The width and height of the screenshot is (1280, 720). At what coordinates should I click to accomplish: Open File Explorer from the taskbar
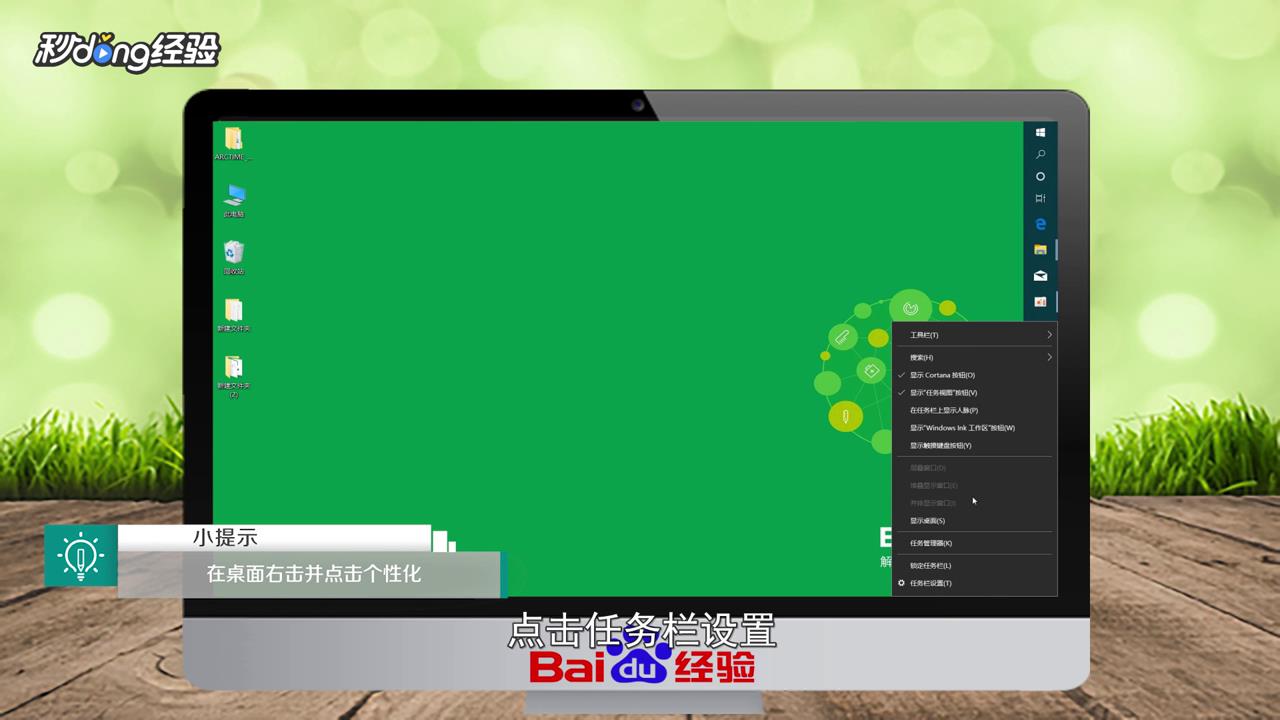(x=1040, y=249)
